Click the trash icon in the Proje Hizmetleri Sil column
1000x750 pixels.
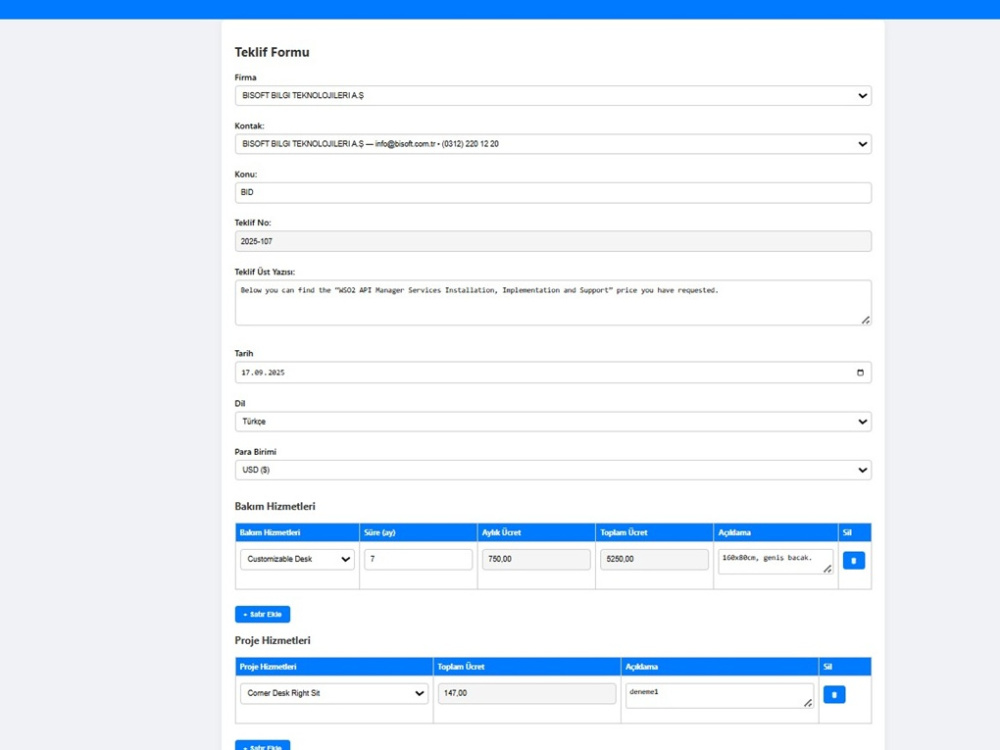[834, 693]
